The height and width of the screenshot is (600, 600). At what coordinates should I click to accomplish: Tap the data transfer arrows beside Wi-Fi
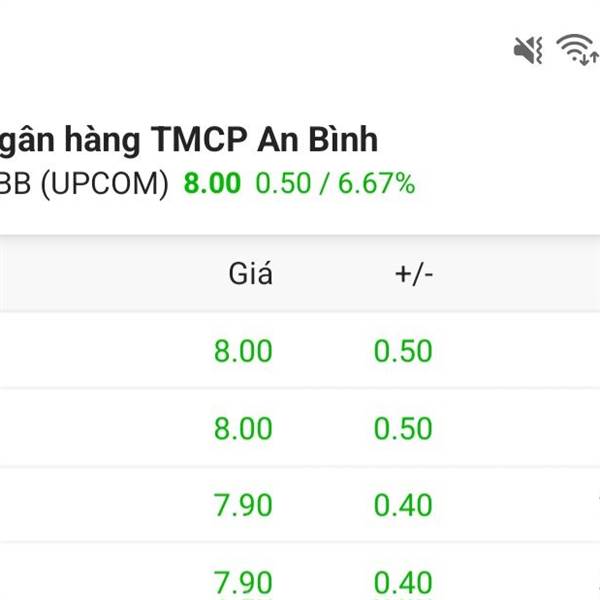tap(590, 58)
